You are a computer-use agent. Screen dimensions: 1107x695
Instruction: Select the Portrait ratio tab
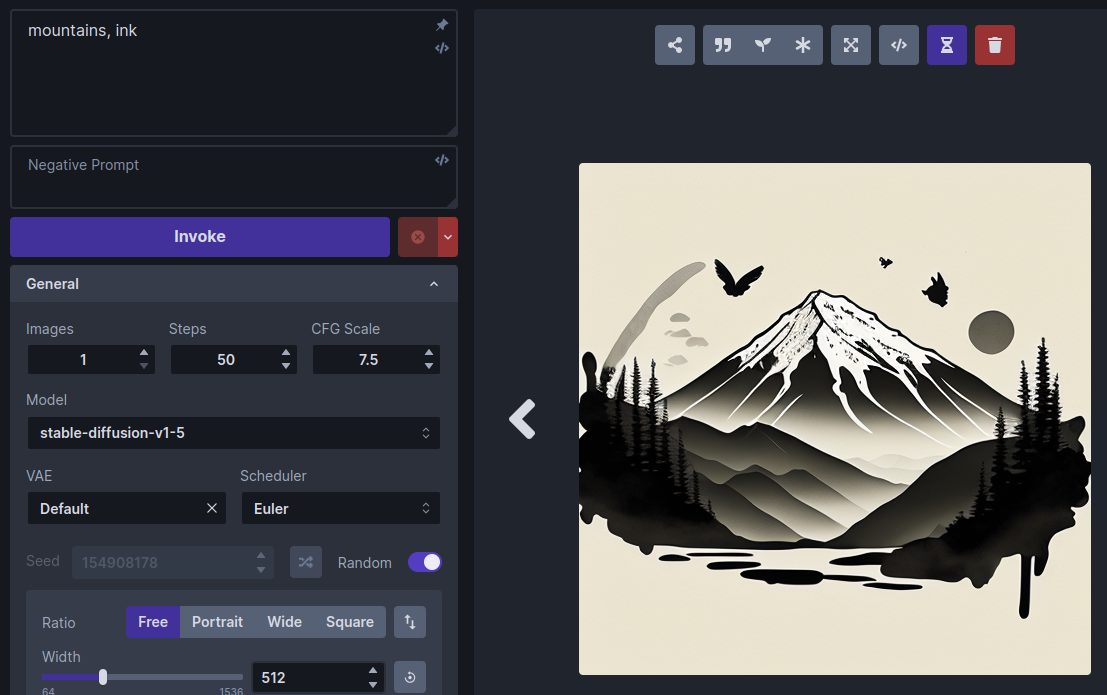point(217,622)
